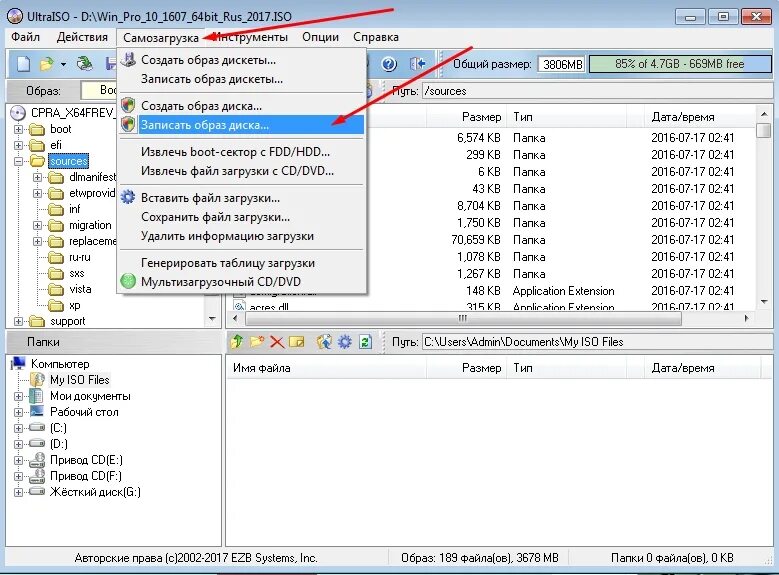The height and width of the screenshot is (575, 779).
Task: Click the My ISO Files folder icon
Action: coord(37,380)
